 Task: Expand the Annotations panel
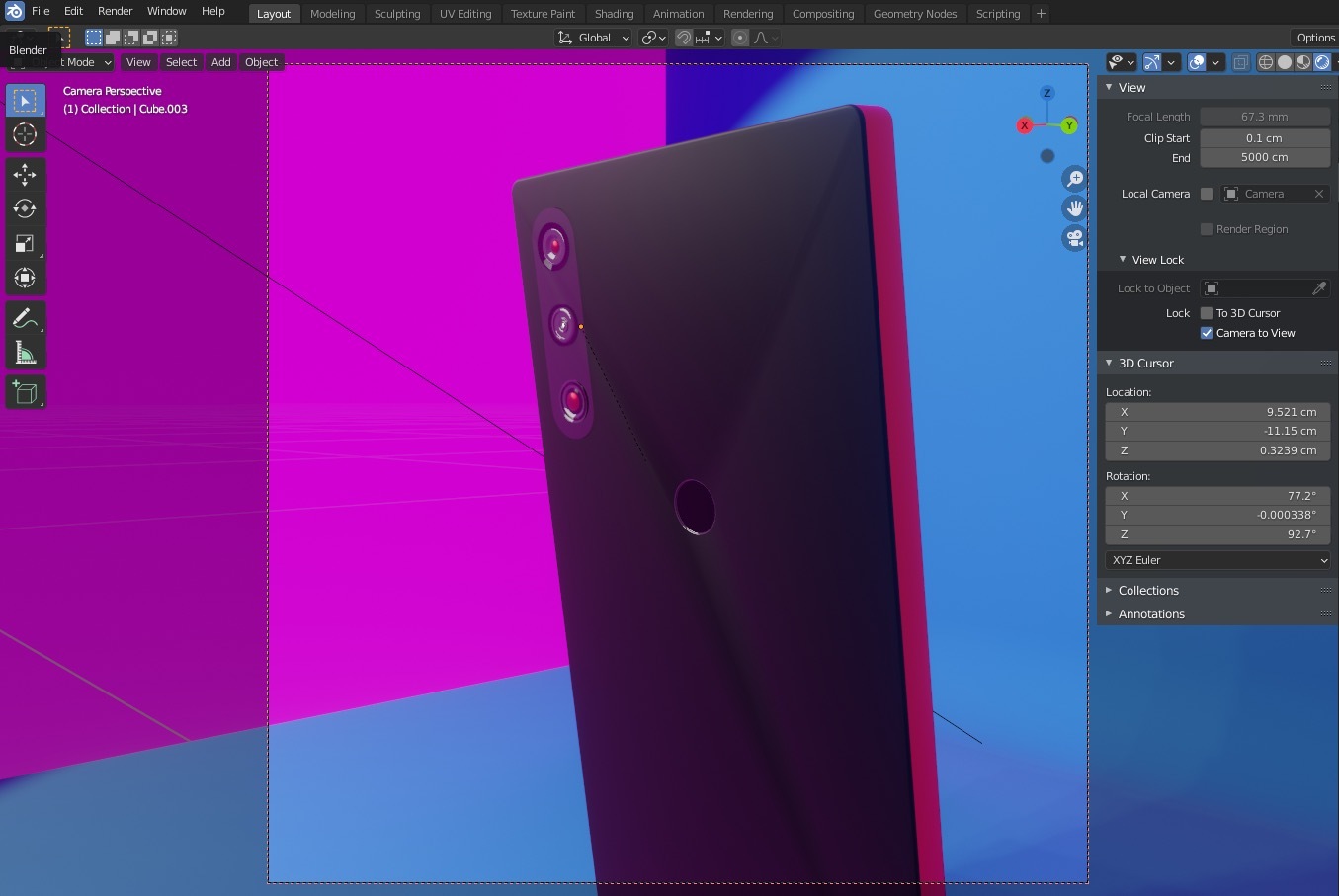(x=1109, y=614)
